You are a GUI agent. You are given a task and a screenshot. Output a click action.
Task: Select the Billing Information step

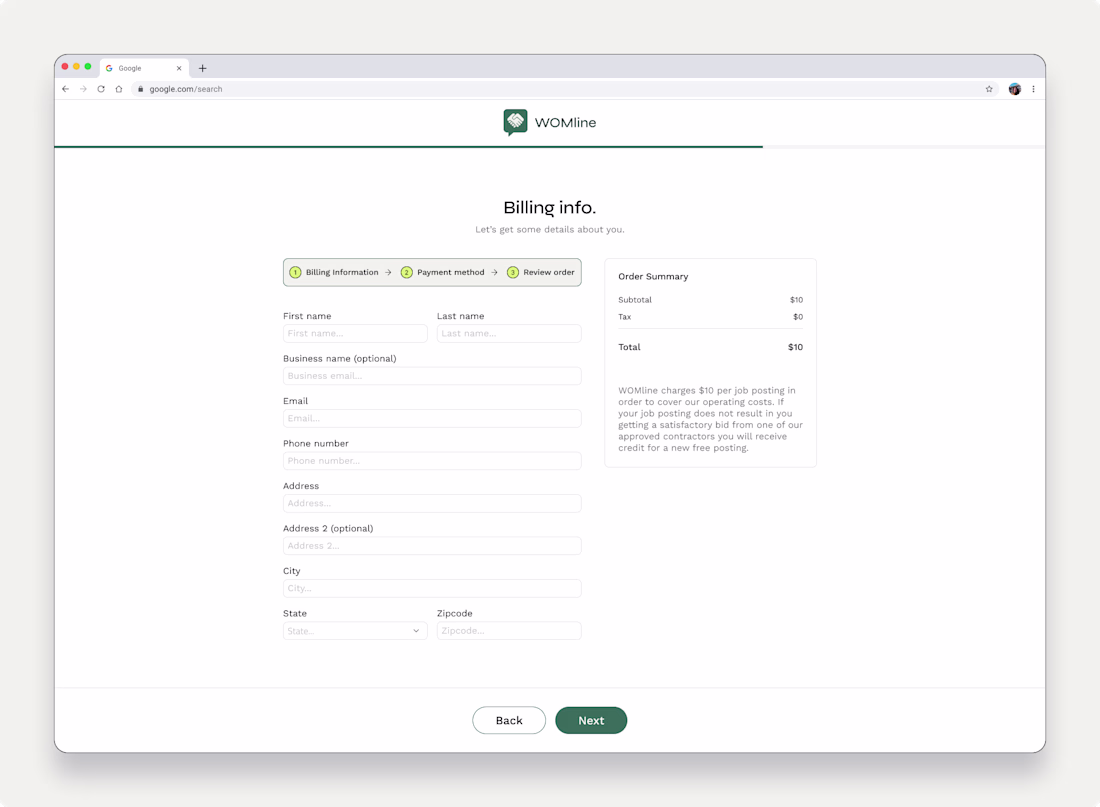(x=334, y=272)
